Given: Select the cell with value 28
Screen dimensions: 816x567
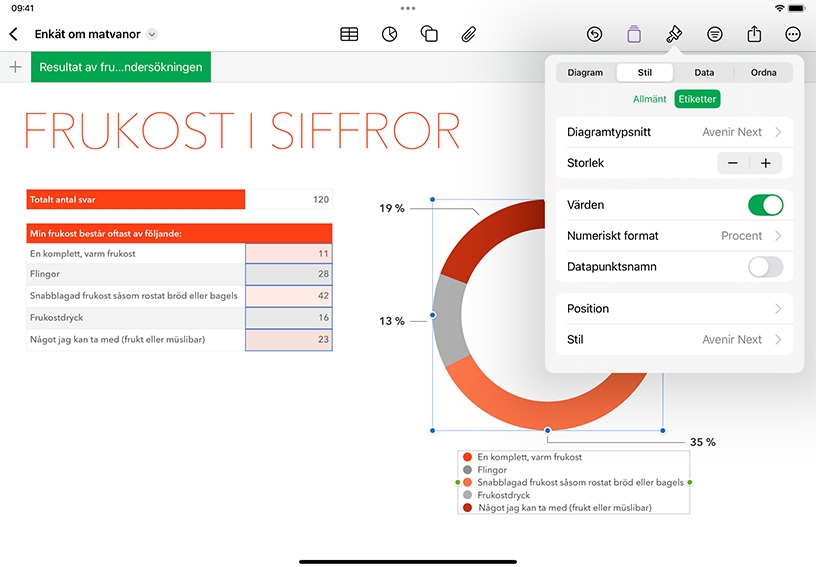Looking at the screenshot, I should 288,274.
